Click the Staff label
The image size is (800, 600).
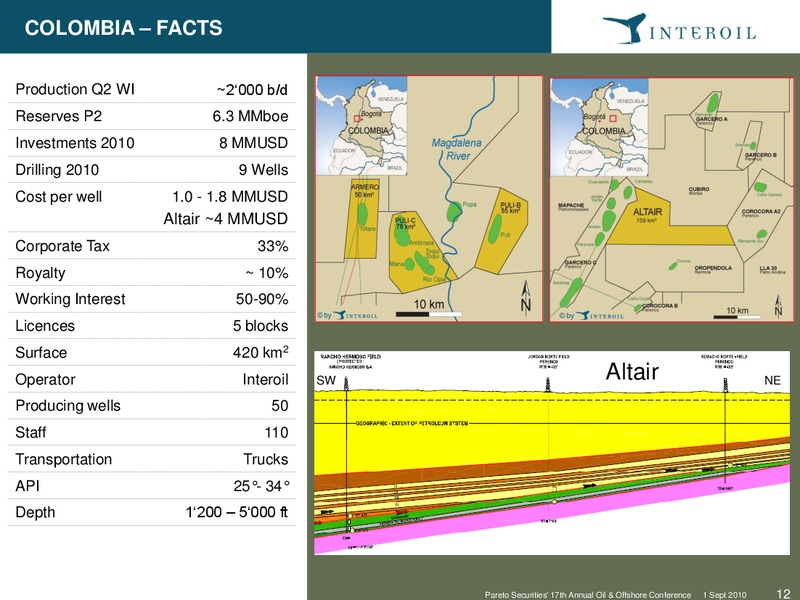click(x=31, y=433)
